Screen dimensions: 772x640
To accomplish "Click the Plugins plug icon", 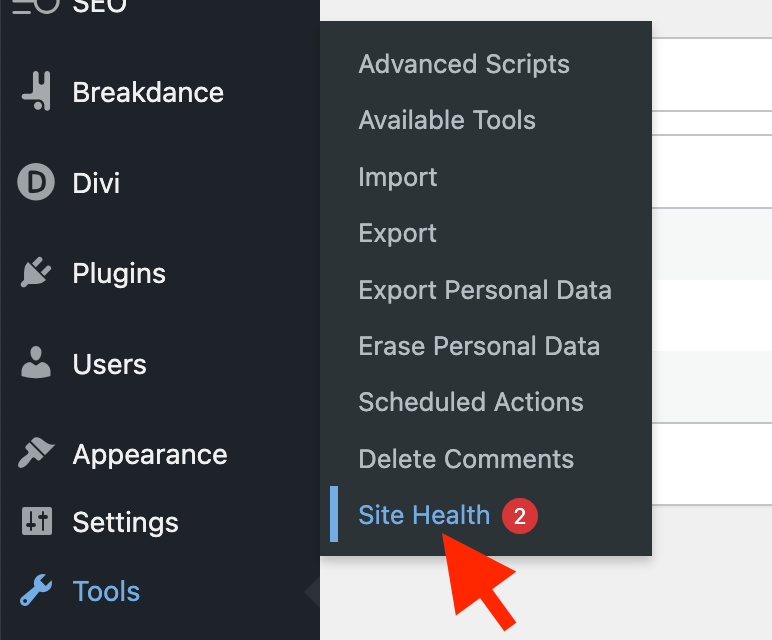I will tap(36, 273).
